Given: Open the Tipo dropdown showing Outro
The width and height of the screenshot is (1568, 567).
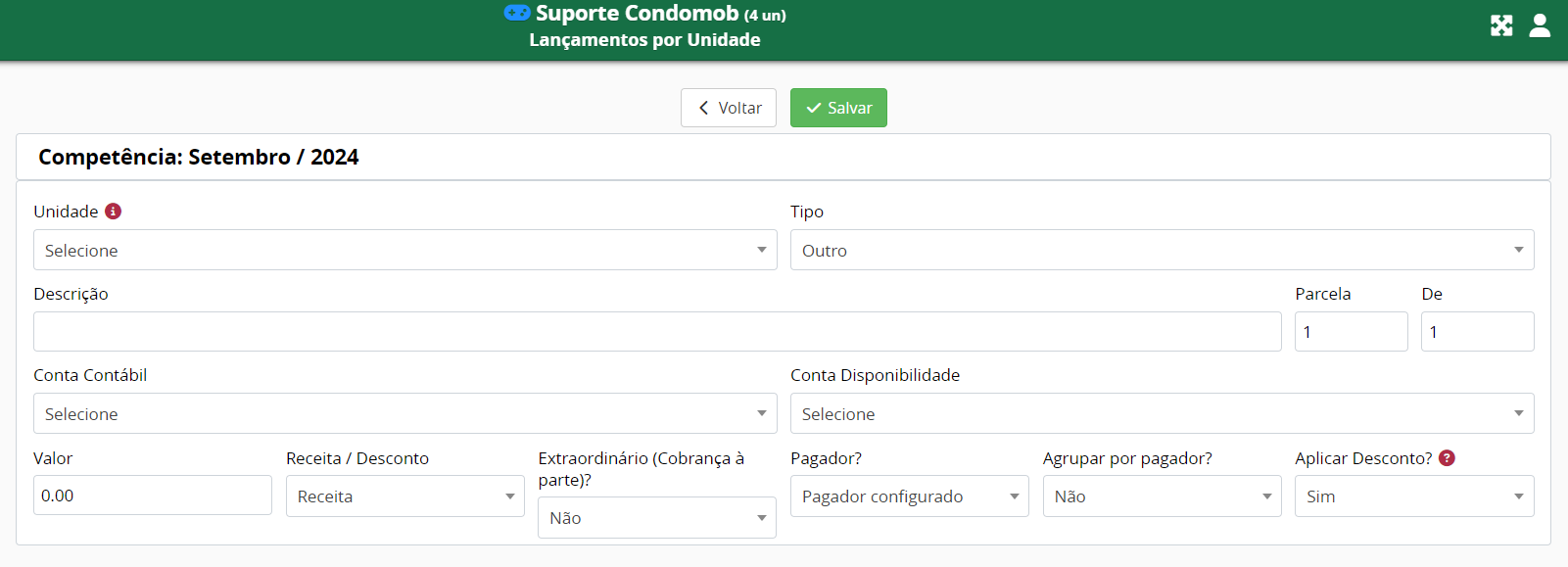Looking at the screenshot, I should tap(1162, 250).
